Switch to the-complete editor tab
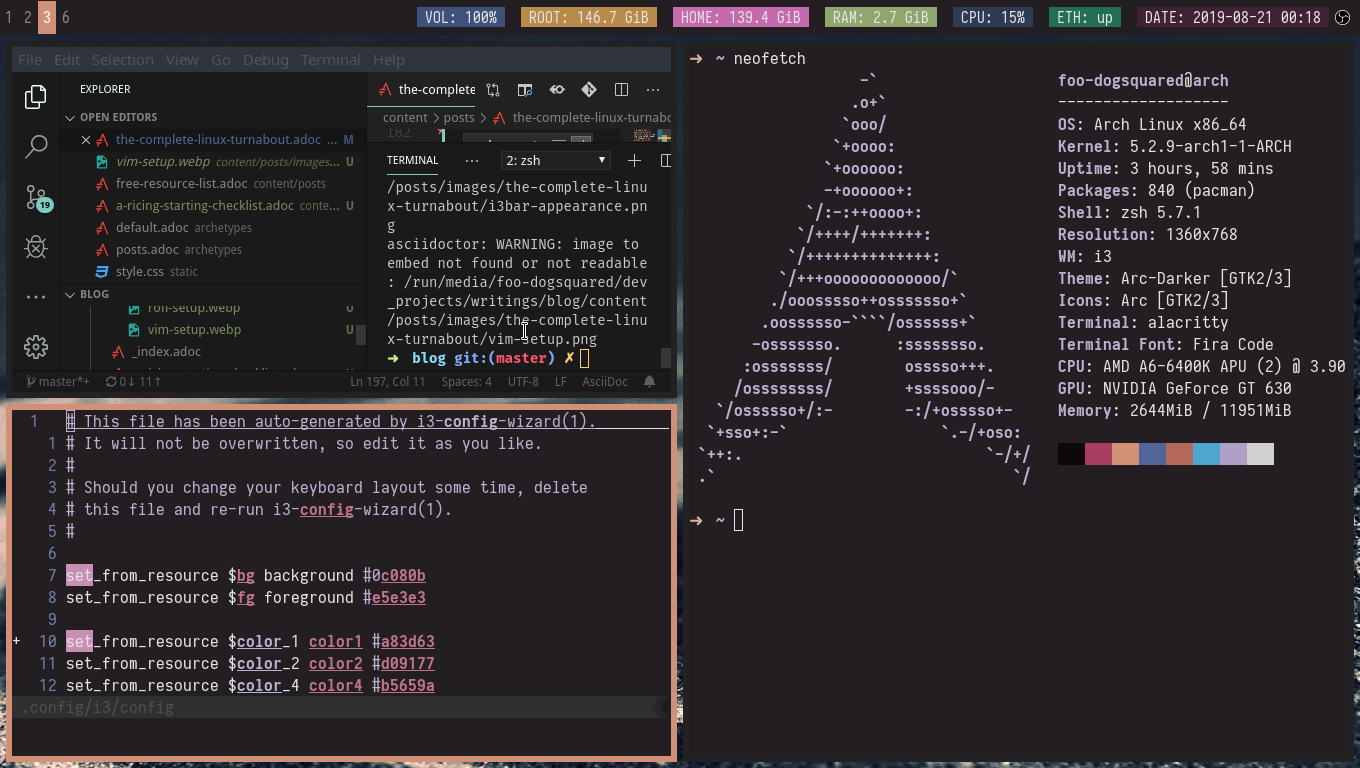The width and height of the screenshot is (1360, 768). coord(423,89)
